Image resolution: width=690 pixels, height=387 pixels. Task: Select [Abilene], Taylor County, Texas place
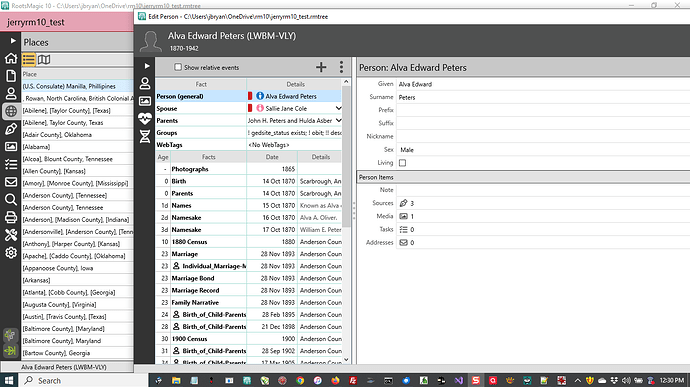(77, 122)
